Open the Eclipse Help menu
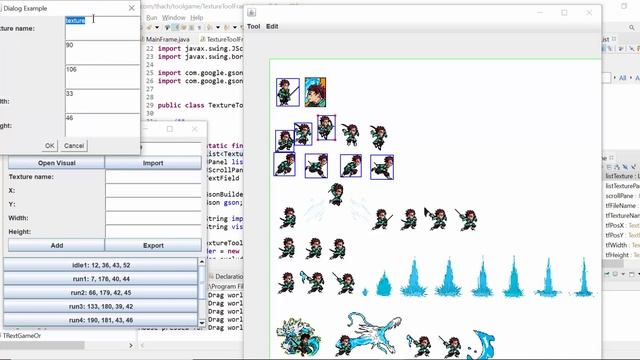The height and width of the screenshot is (360, 640). (197, 18)
